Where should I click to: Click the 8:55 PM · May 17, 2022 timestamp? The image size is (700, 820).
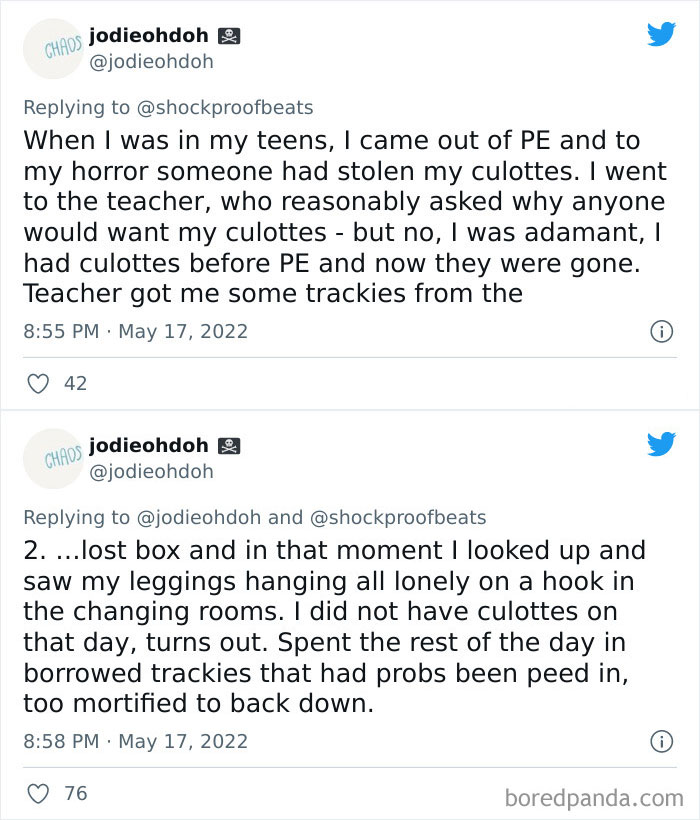tap(135, 331)
